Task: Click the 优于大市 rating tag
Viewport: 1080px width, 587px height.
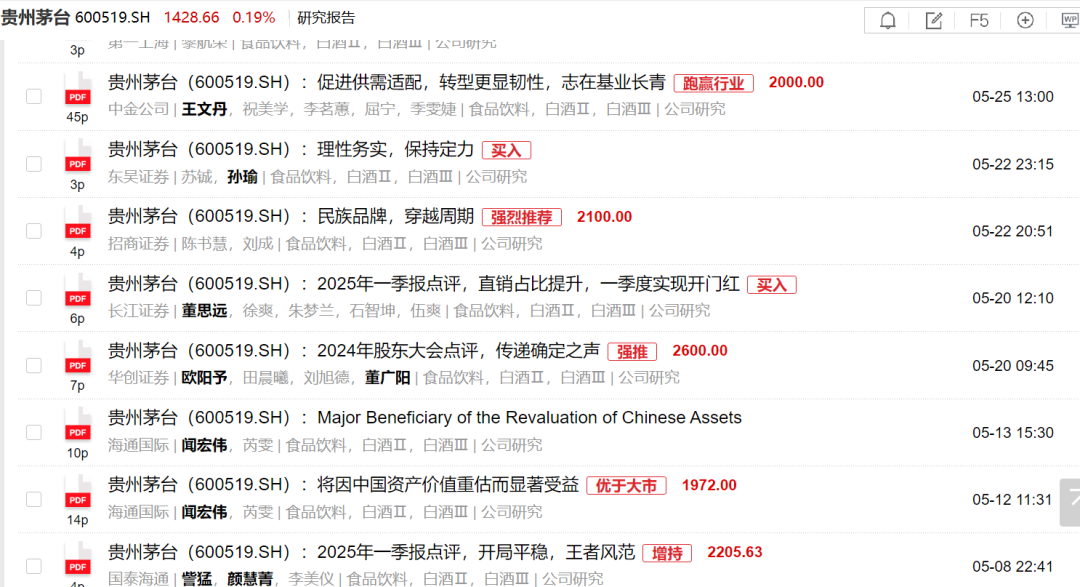Action: 626,486
